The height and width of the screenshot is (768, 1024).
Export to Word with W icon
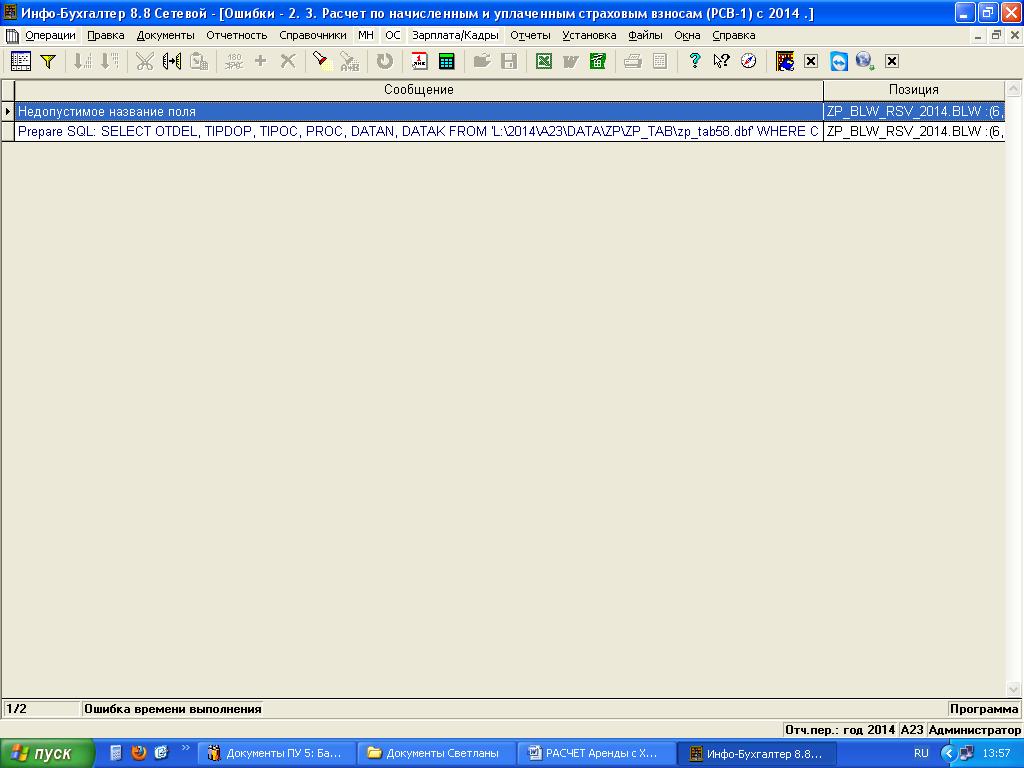[571, 61]
